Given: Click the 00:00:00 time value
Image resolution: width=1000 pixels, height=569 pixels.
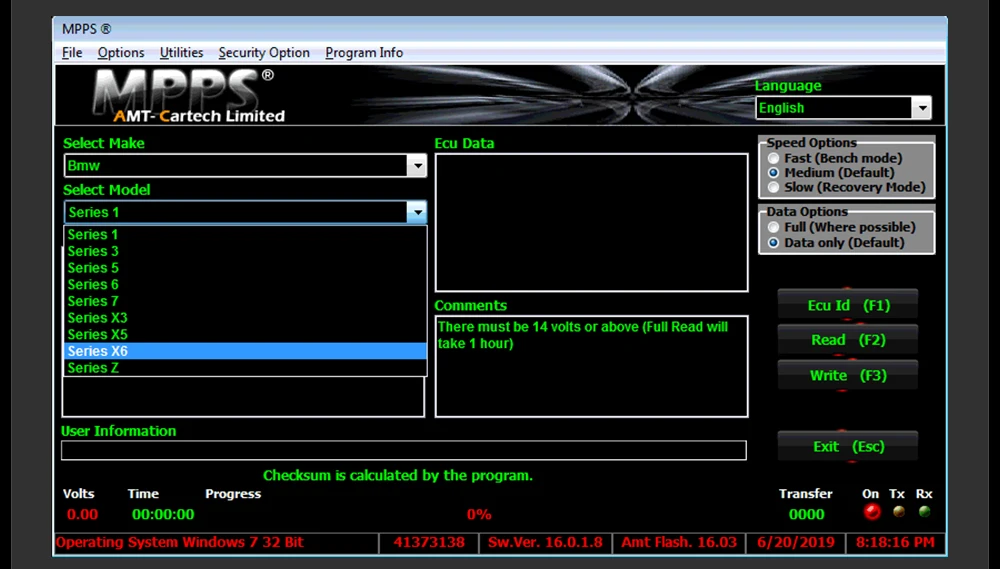Looking at the screenshot, I should coord(163,514).
